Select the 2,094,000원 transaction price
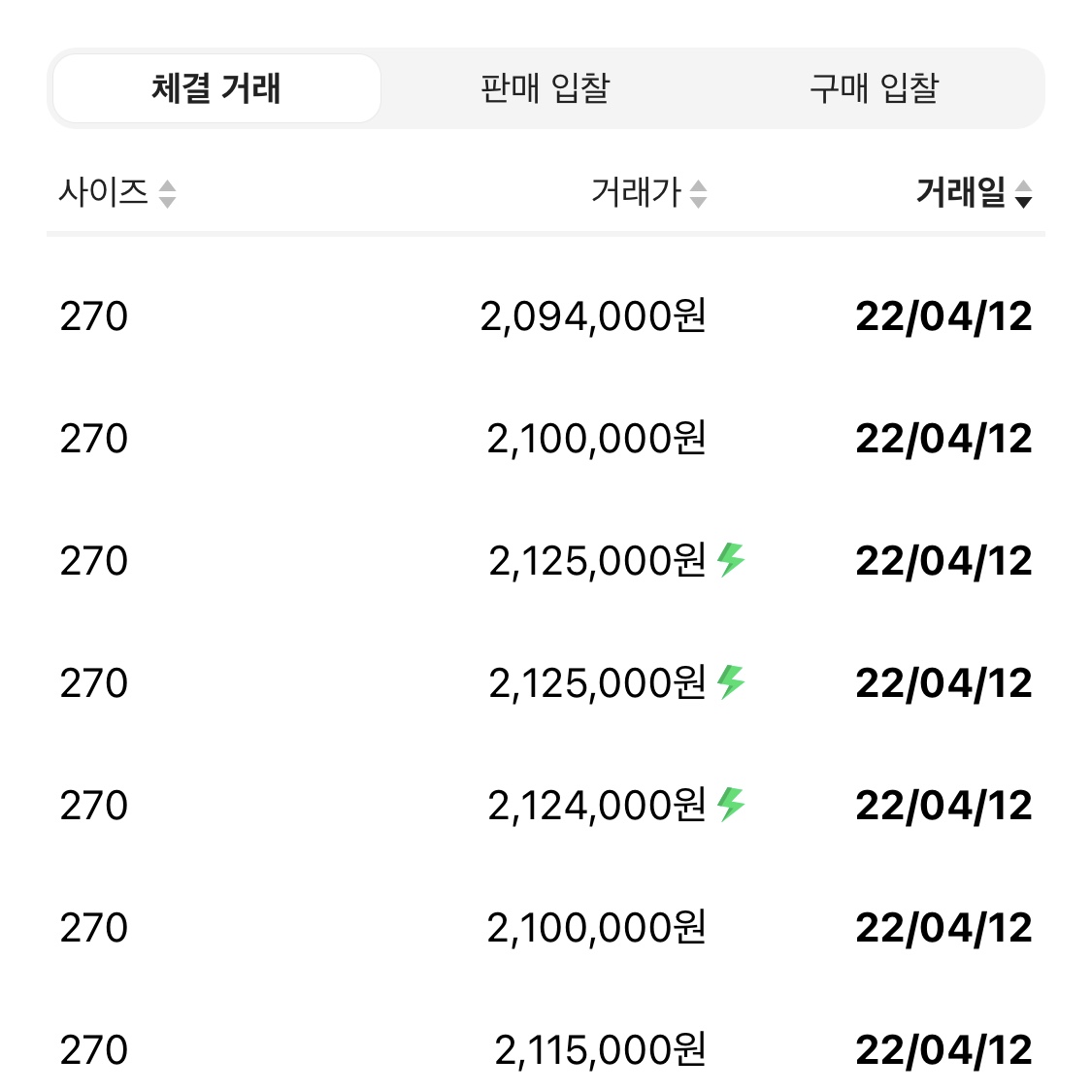The image size is (1092, 1092). 593,316
